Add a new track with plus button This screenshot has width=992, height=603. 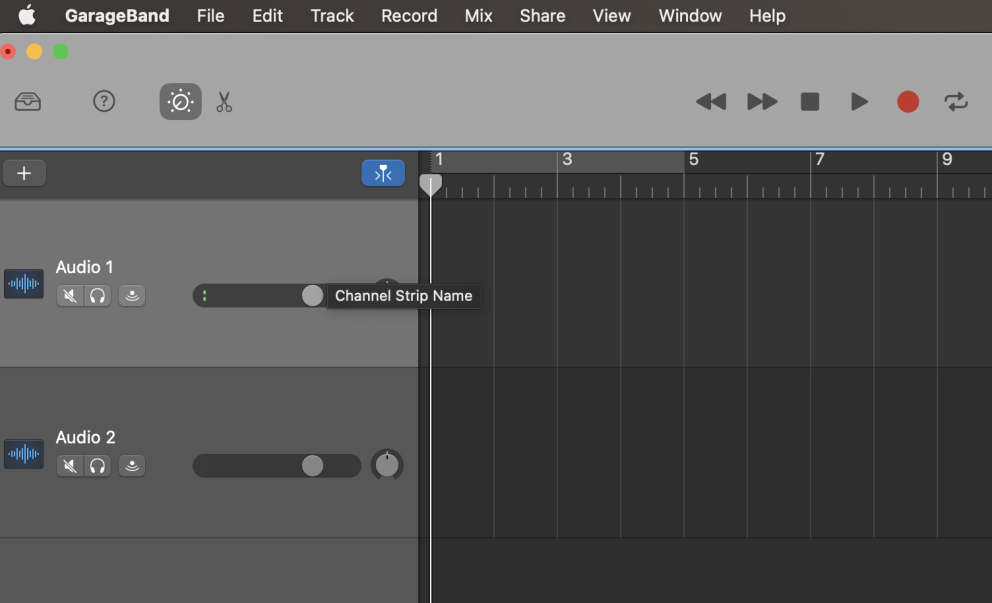click(x=24, y=173)
